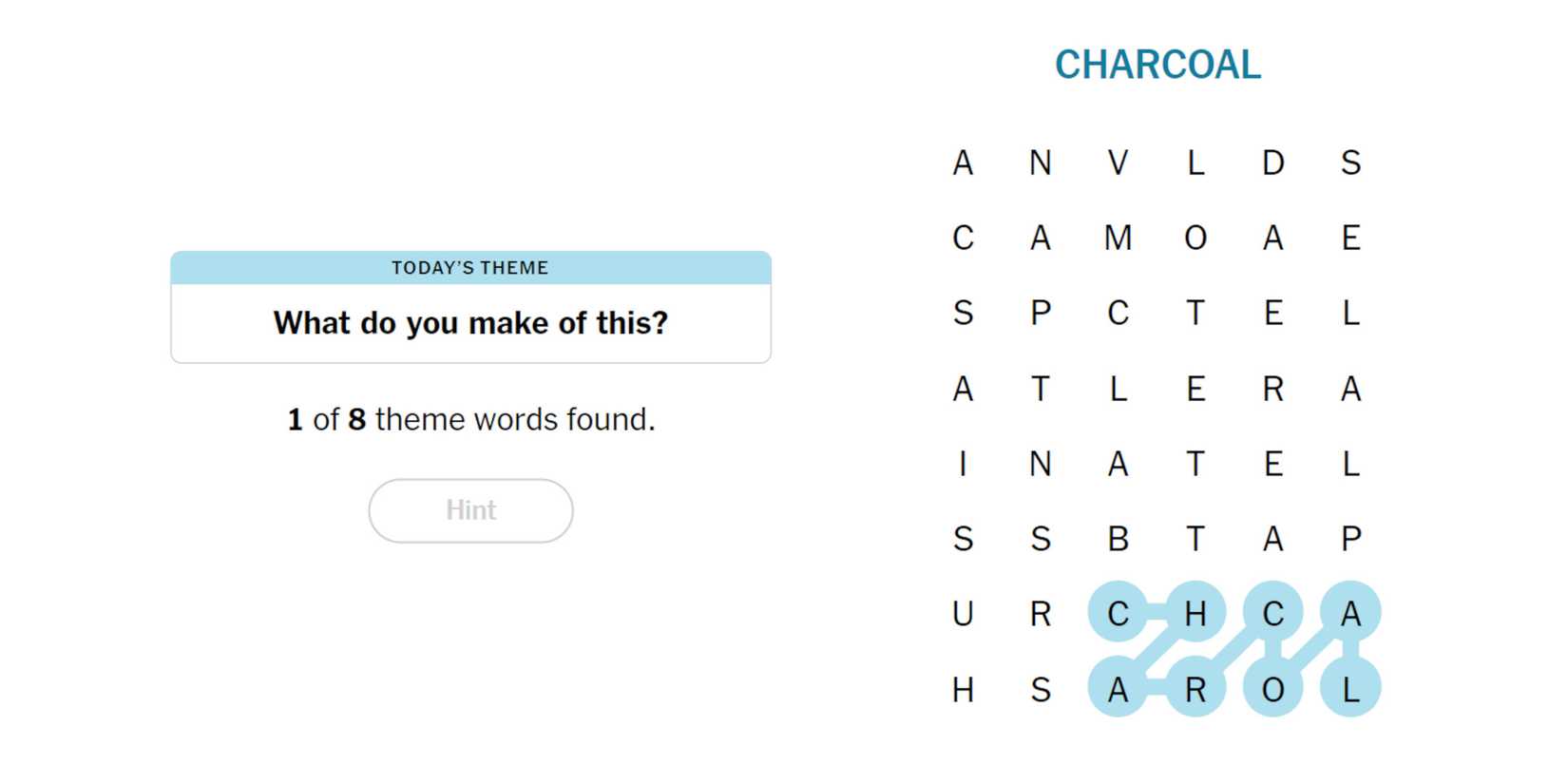Tap the unhighlighted letter H tile
Viewport: 1568px width, 784px height.
[x=963, y=689]
